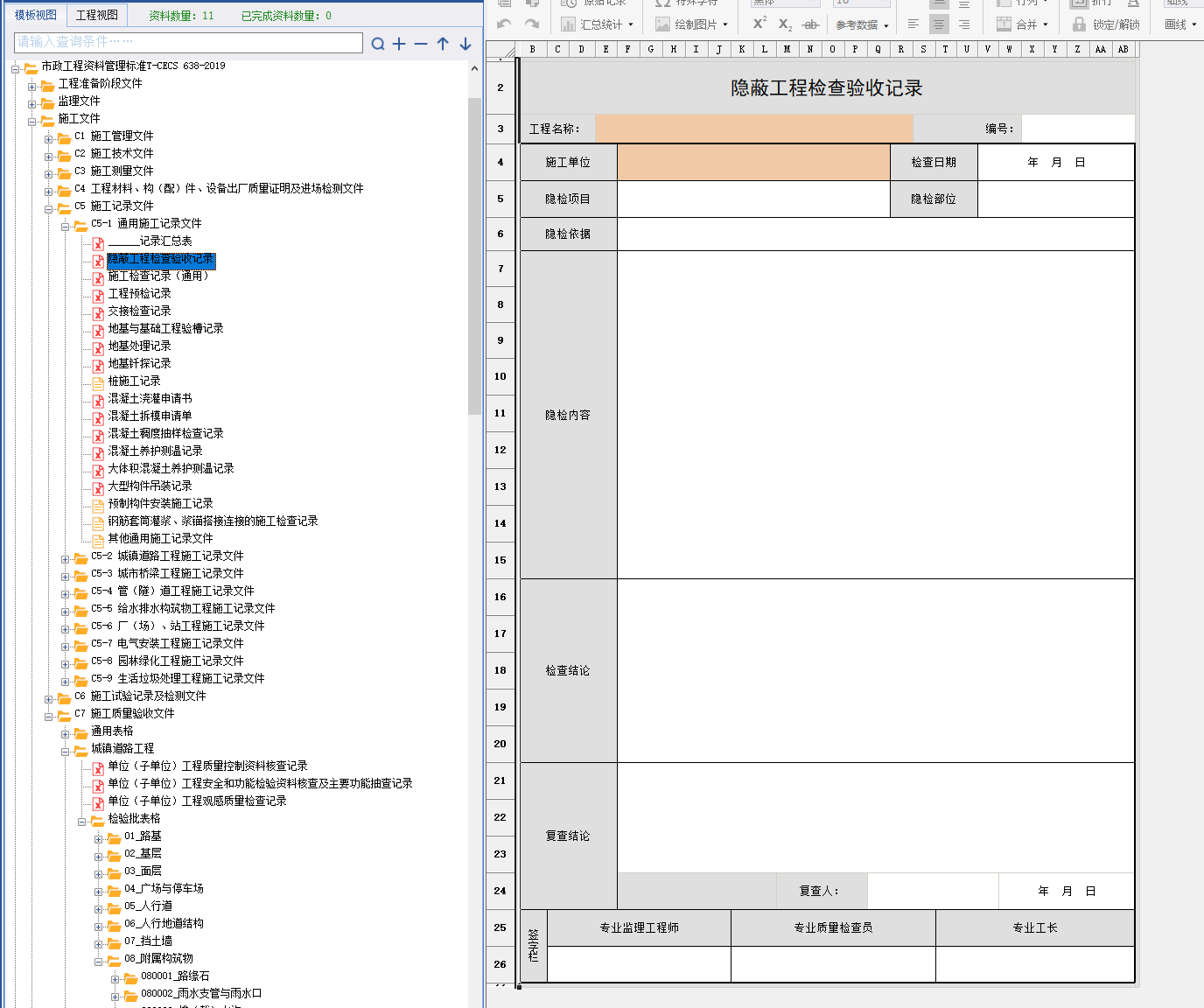
Task: Click the 复查人 signature cell
Action: coord(933,891)
